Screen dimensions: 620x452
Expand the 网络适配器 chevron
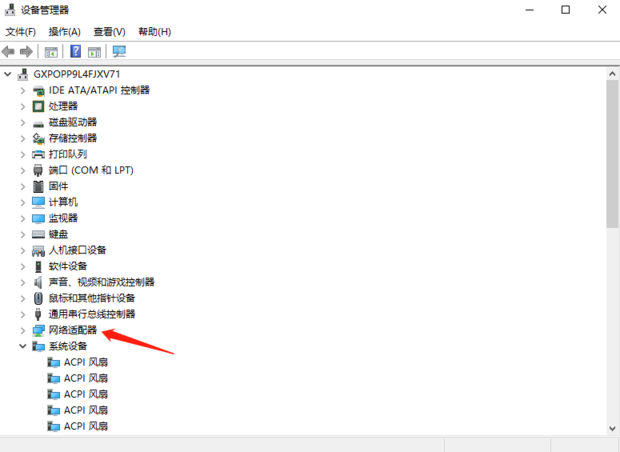[x=23, y=330]
